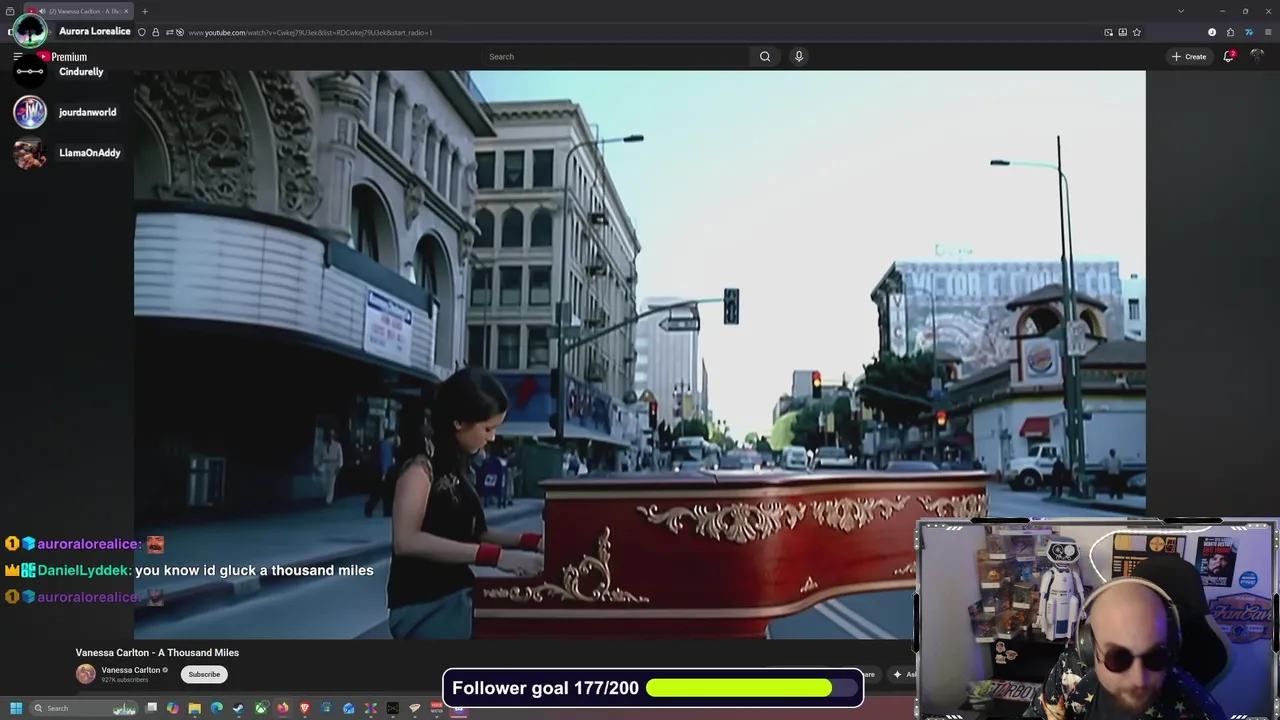Open Steam from the taskbar
Viewport: 1280px width, 720px height.
(x=238, y=708)
